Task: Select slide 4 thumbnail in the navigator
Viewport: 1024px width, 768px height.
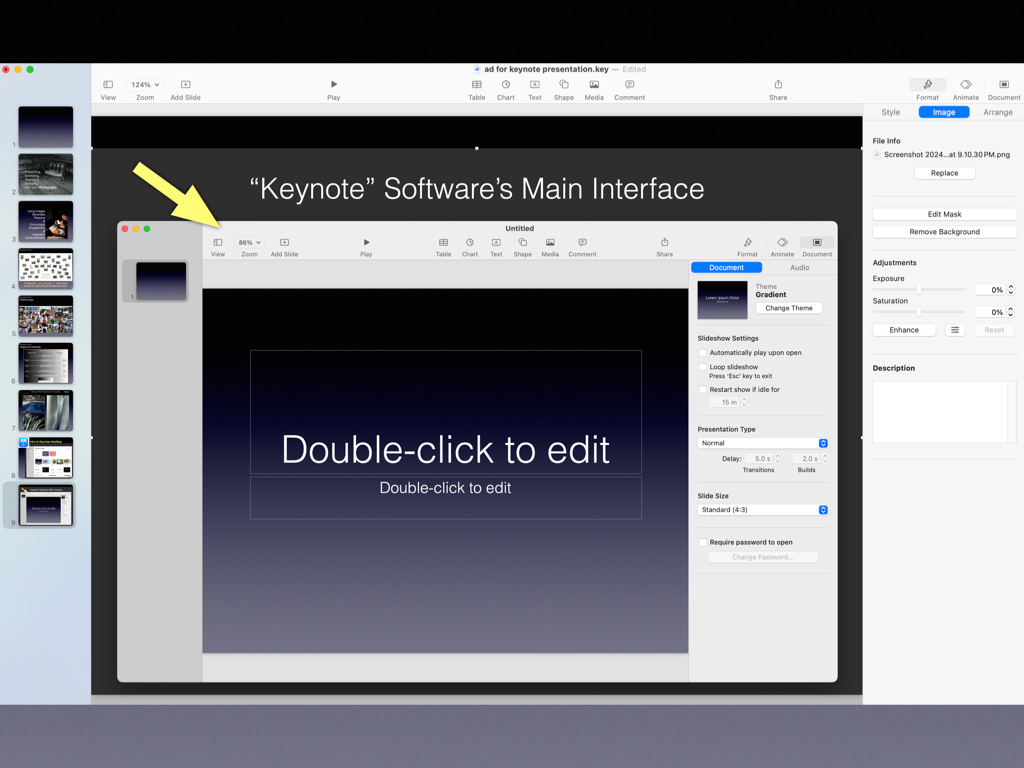Action: click(x=46, y=268)
